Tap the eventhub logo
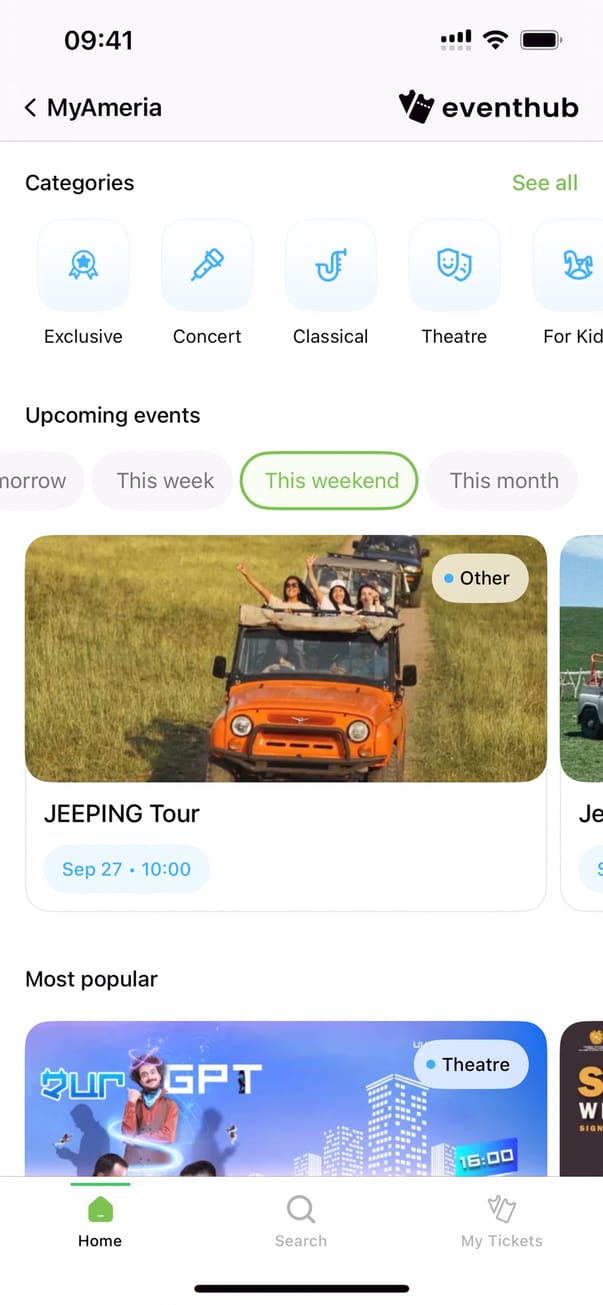Image resolution: width=603 pixels, height=1305 pixels. tap(489, 107)
